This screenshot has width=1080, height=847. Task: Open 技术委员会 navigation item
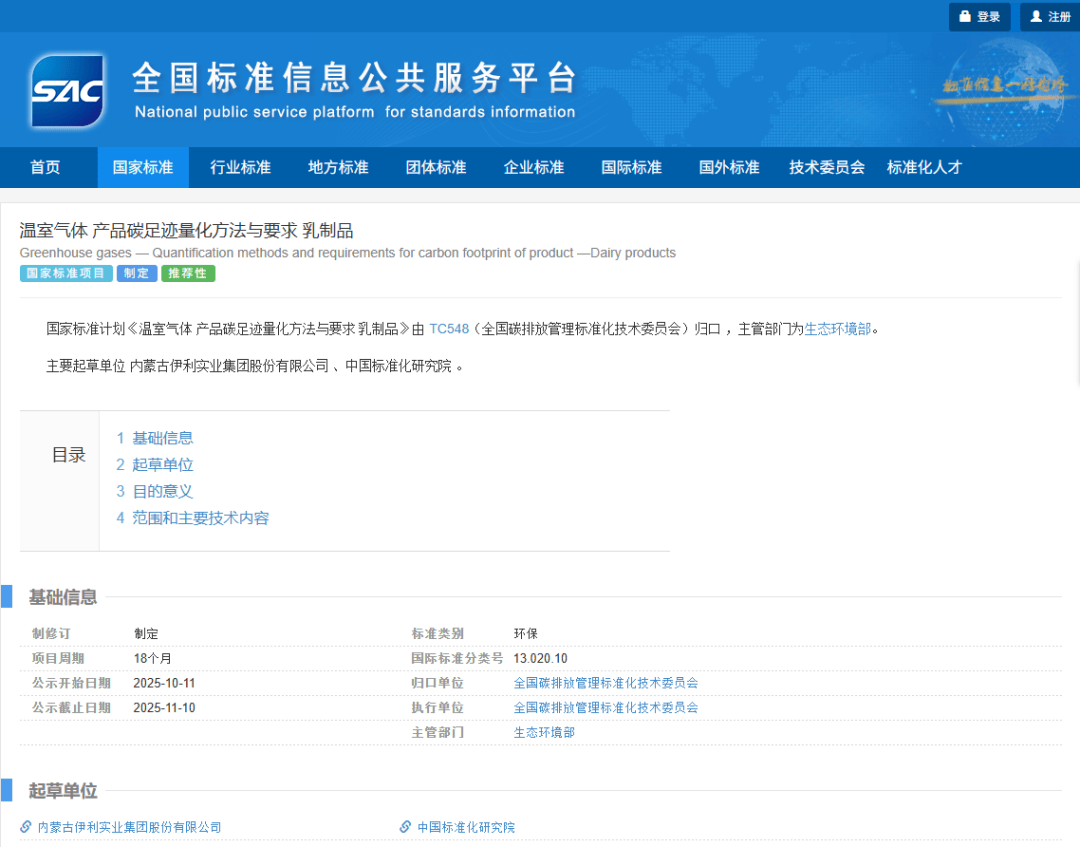coord(826,167)
